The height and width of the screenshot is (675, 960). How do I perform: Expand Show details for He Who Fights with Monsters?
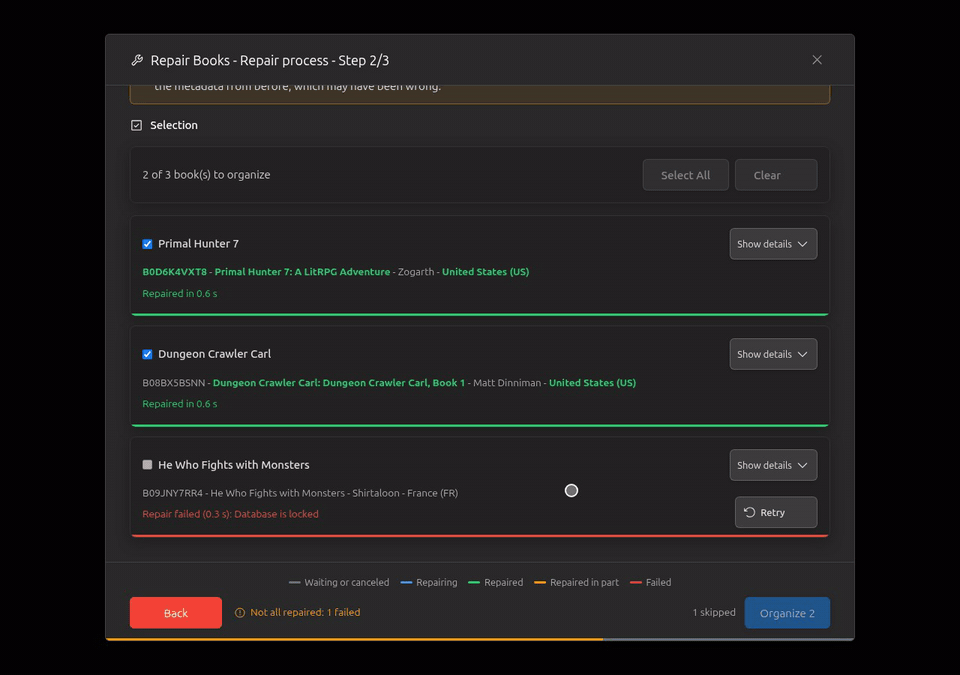click(773, 465)
